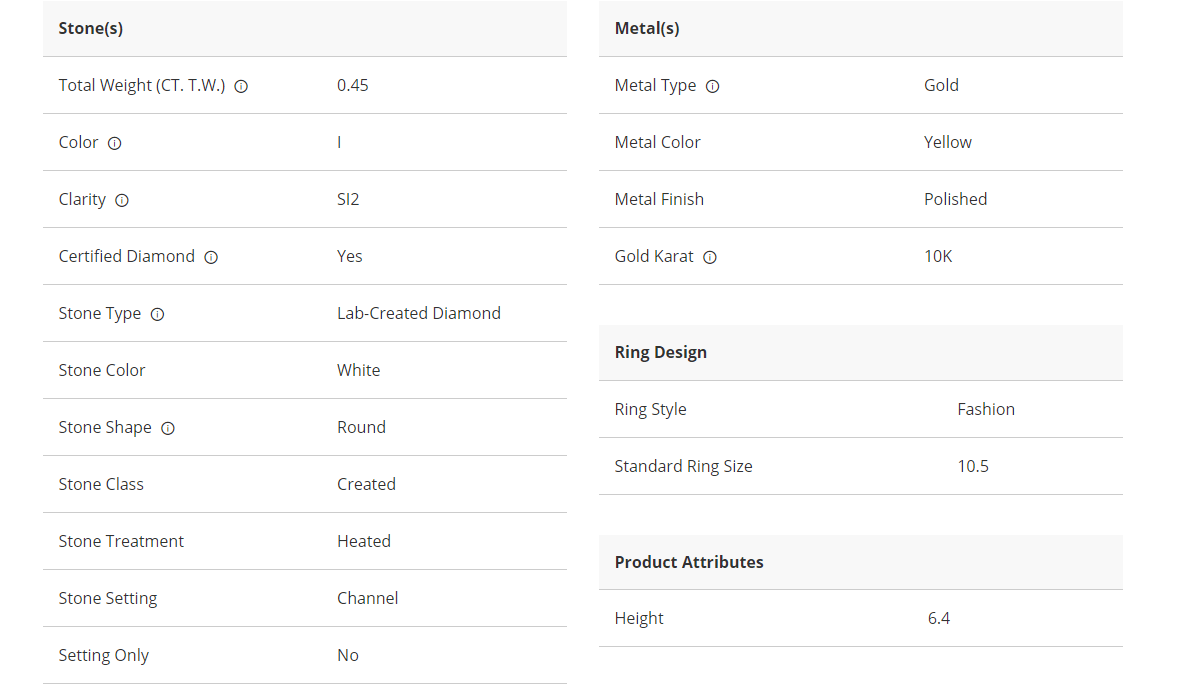This screenshot has width=1203, height=691.
Task: Click the Gold Karat info icon
Action: [x=710, y=257]
